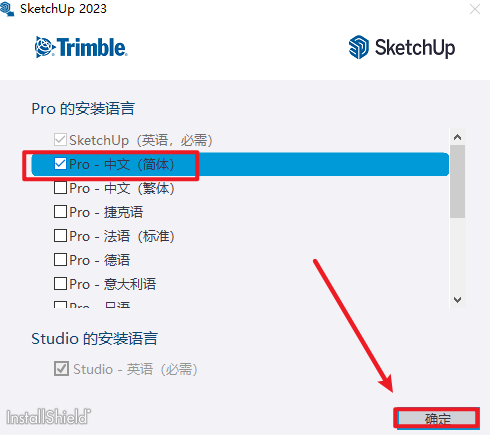
Task: Uncheck Pro - 中文 (简体) checkbox
Action: (60, 164)
